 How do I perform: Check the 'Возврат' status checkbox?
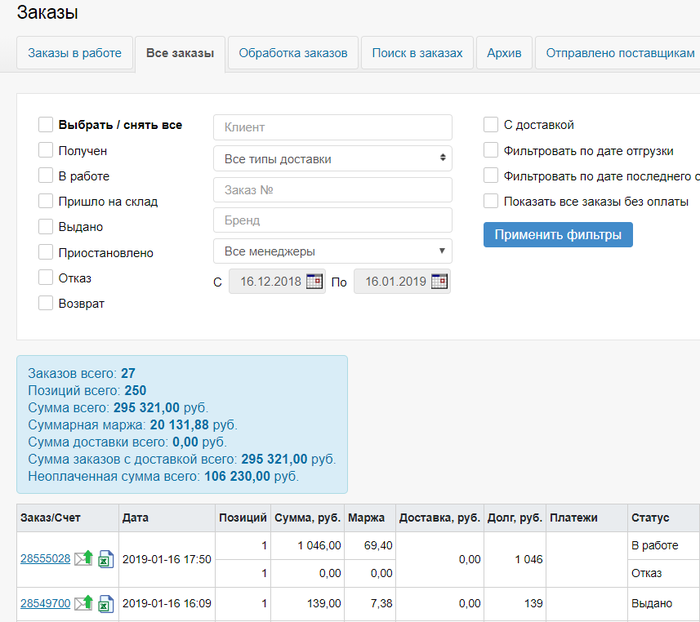point(45,303)
